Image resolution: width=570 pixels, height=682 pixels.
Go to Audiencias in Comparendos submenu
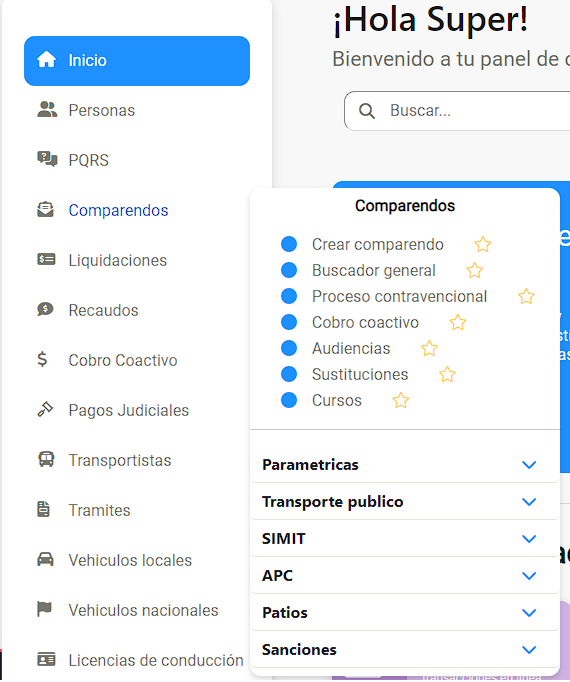pyautogui.click(x=351, y=348)
